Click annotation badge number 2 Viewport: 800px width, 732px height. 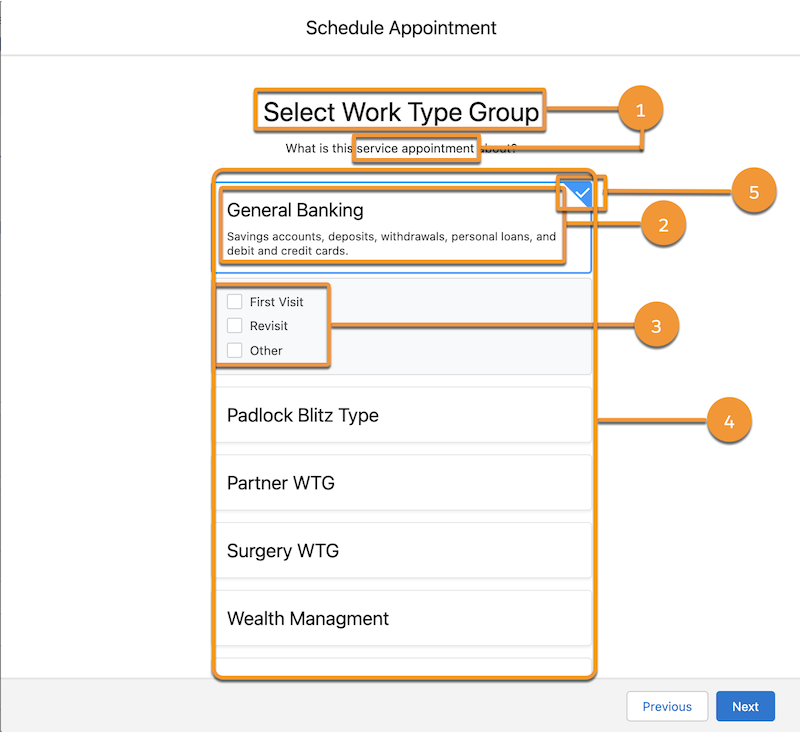663,226
